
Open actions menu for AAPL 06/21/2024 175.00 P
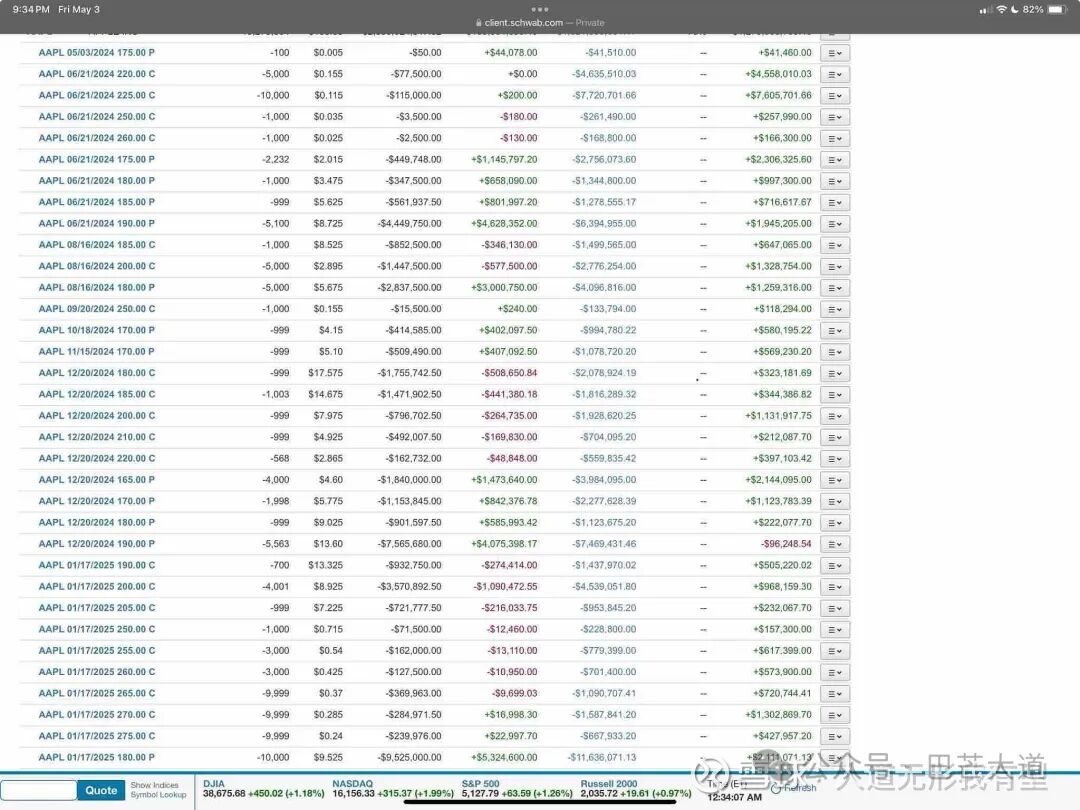click(x=835, y=160)
